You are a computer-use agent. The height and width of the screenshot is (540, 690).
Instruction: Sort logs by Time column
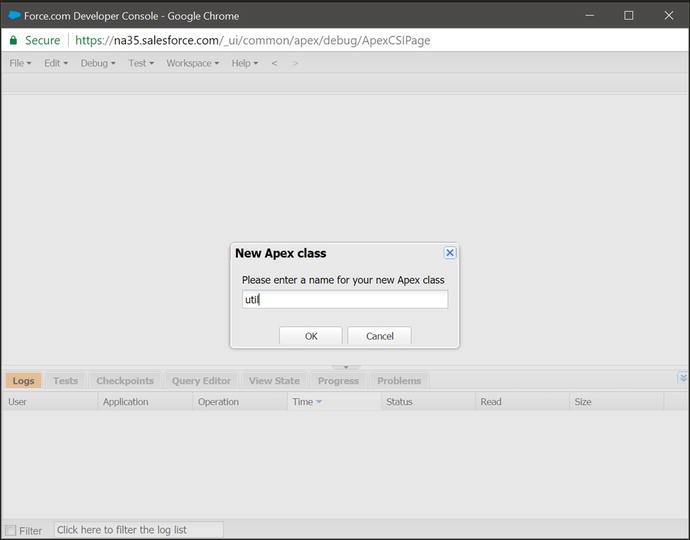pyautogui.click(x=334, y=402)
